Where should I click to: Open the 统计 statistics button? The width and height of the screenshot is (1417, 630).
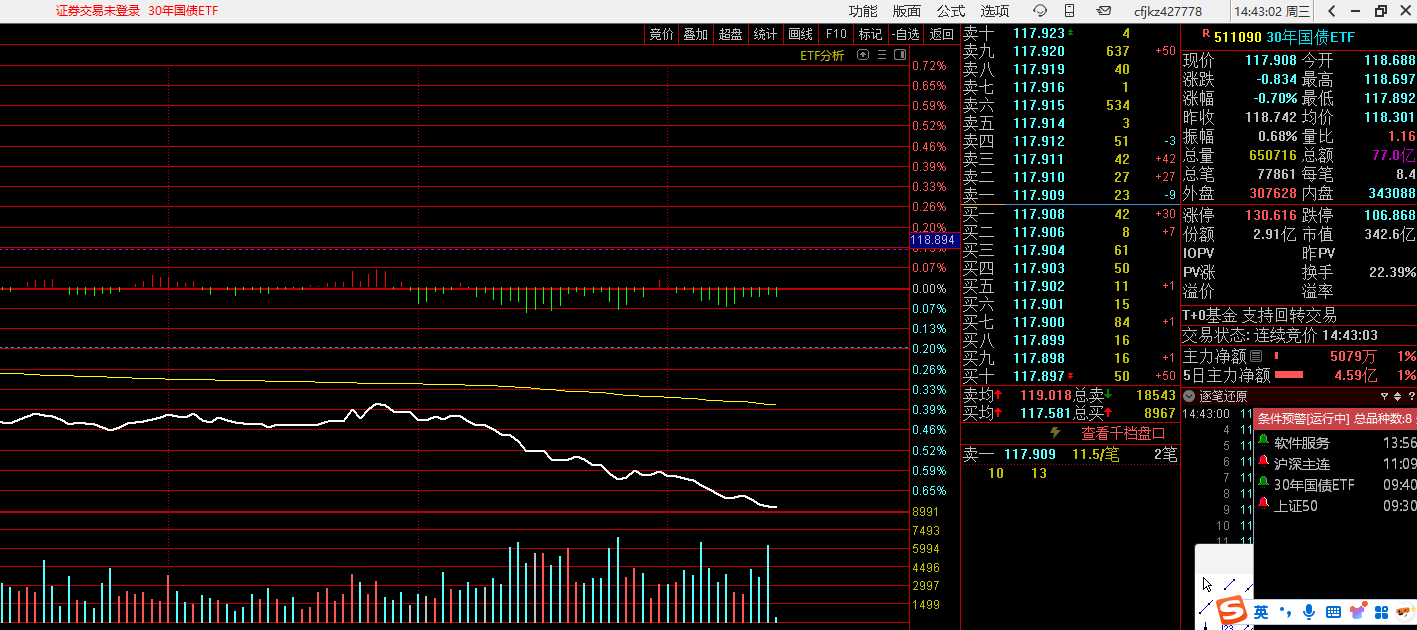(765, 34)
